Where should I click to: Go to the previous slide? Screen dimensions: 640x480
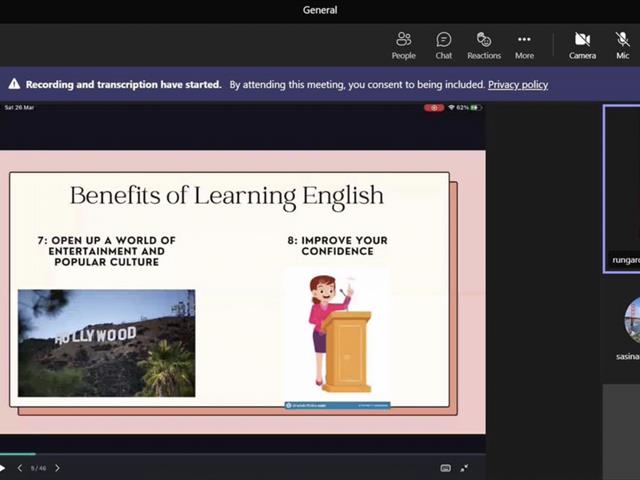pyautogui.click(x=20, y=468)
